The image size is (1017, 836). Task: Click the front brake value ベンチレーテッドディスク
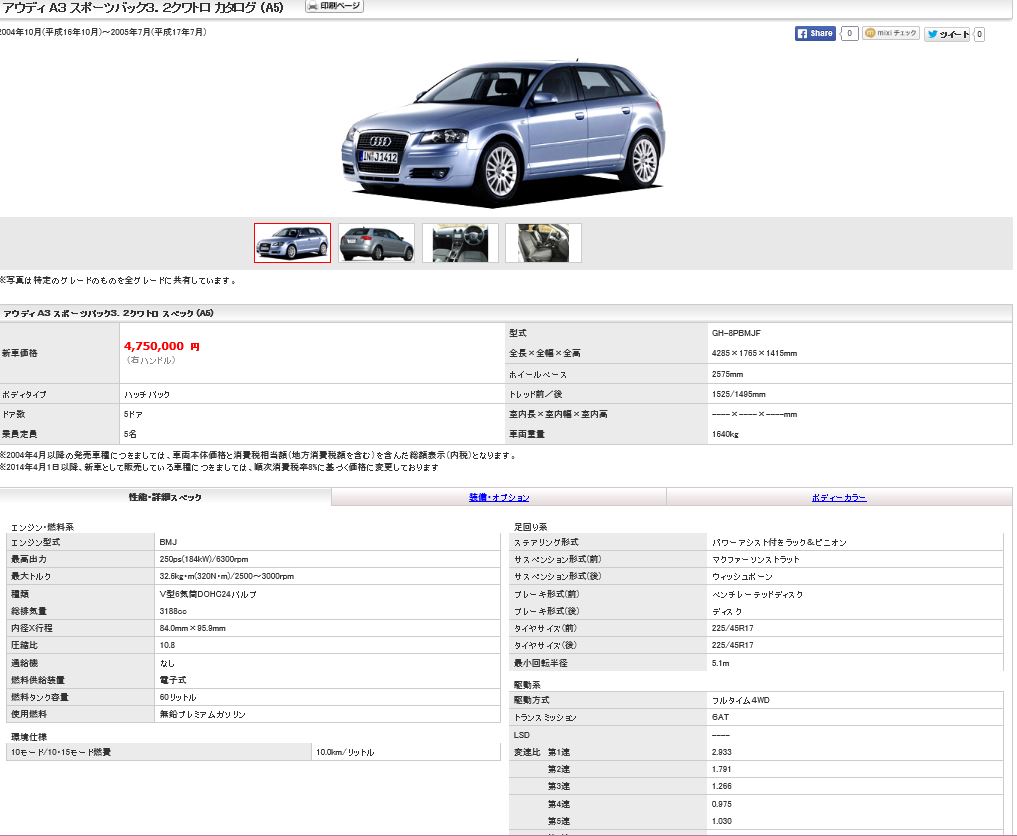[757, 593]
